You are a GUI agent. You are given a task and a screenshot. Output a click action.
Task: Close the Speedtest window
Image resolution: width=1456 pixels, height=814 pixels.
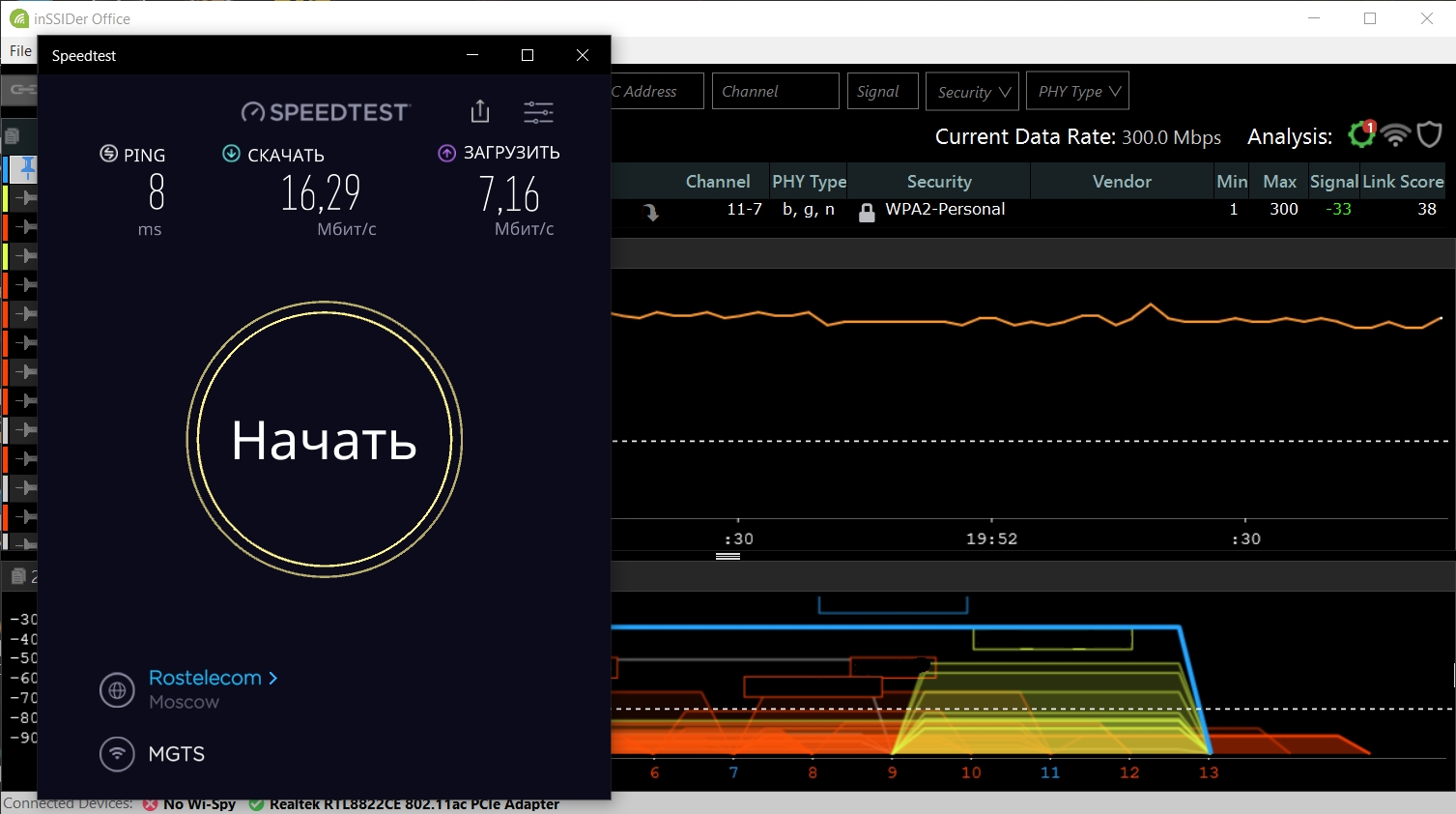pyautogui.click(x=583, y=55)
